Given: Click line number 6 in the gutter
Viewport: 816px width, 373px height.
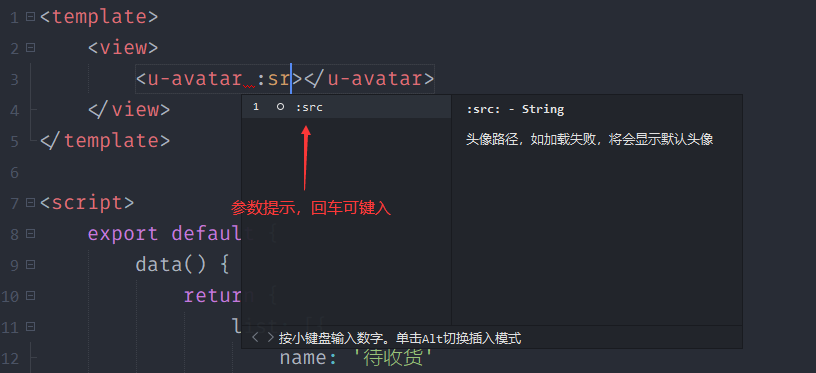Looking at the screenshot, I should (x=14, y=172).
